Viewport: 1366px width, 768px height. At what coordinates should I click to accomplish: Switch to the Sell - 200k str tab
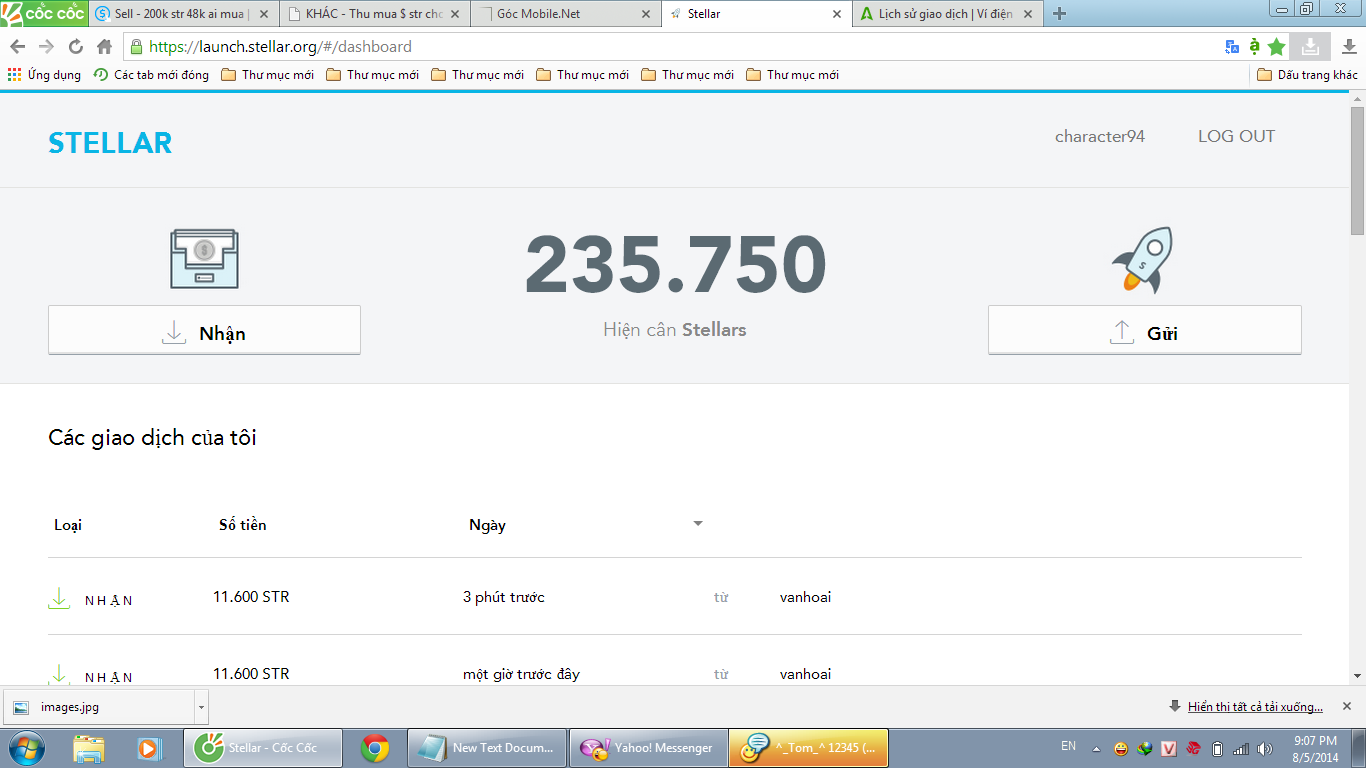point(183,14)
